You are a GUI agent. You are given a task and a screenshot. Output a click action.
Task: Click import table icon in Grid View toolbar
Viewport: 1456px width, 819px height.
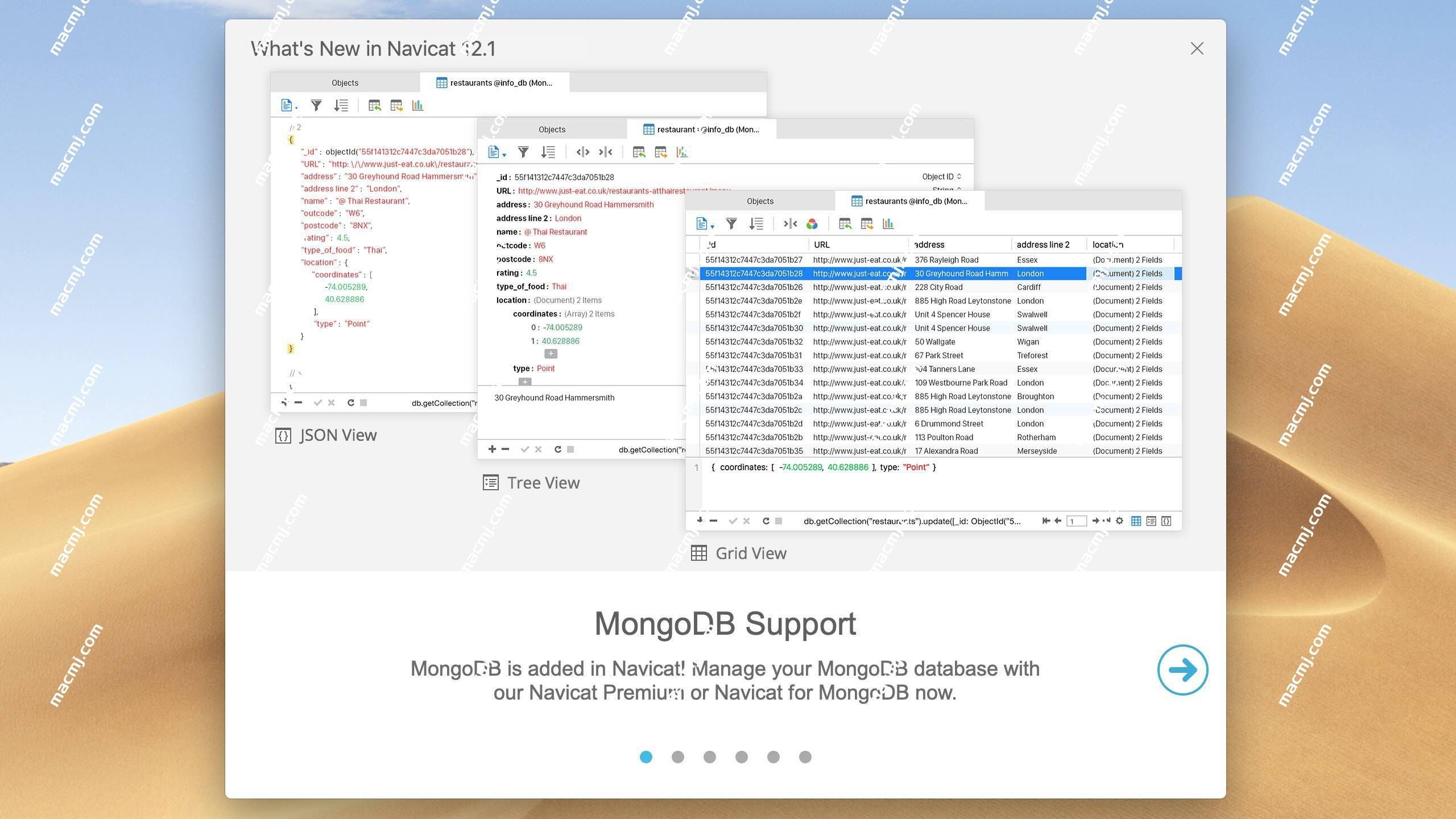845,224
